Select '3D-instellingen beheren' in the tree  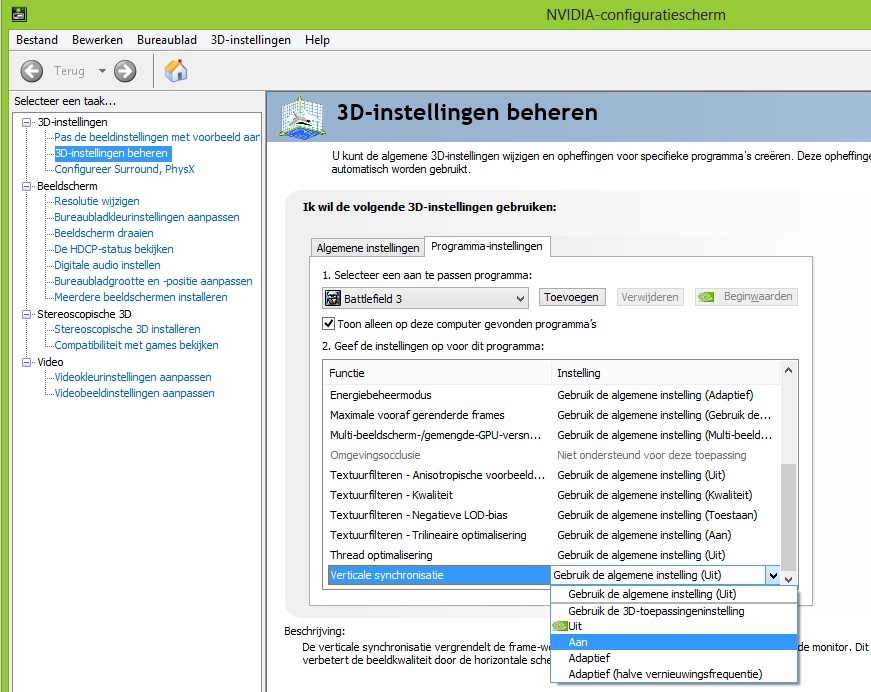(112, 153)
